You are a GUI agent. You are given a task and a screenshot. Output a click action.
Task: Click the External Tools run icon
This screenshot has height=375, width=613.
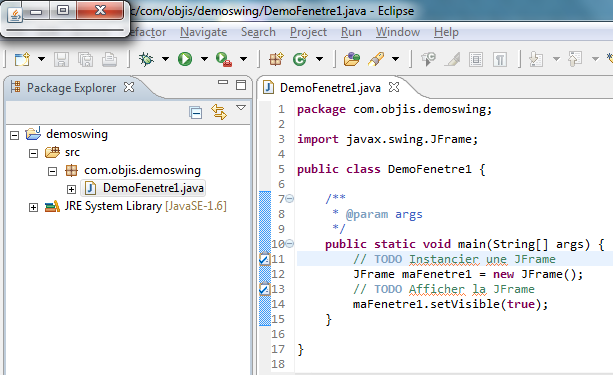coord(224,59)
